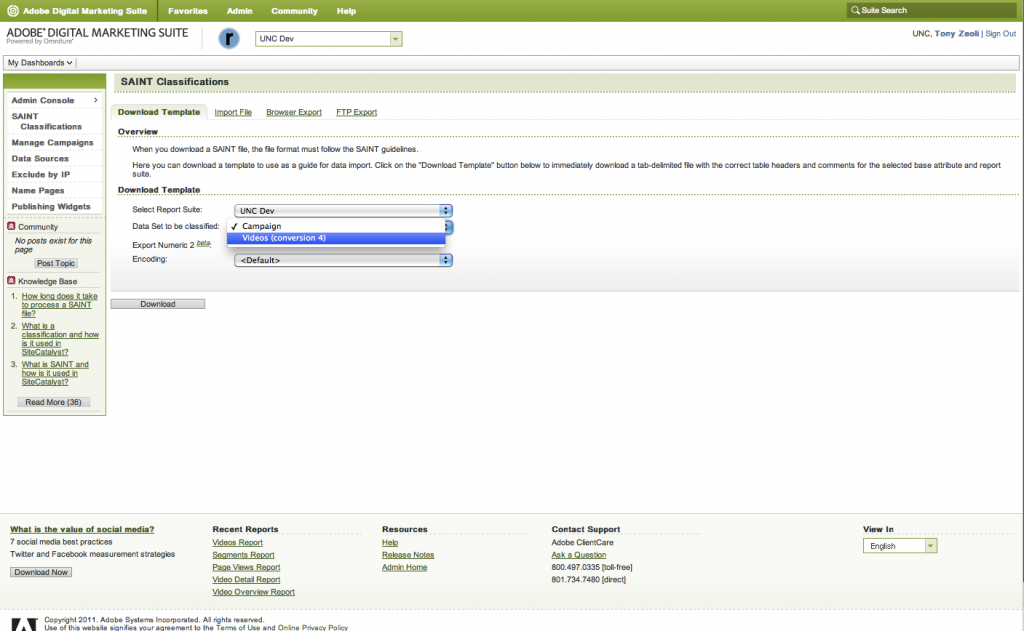The height and width of the screenshot is (631, 1024).
Task: Expand the My Dashboards dropdown
Action: point(40,63)
